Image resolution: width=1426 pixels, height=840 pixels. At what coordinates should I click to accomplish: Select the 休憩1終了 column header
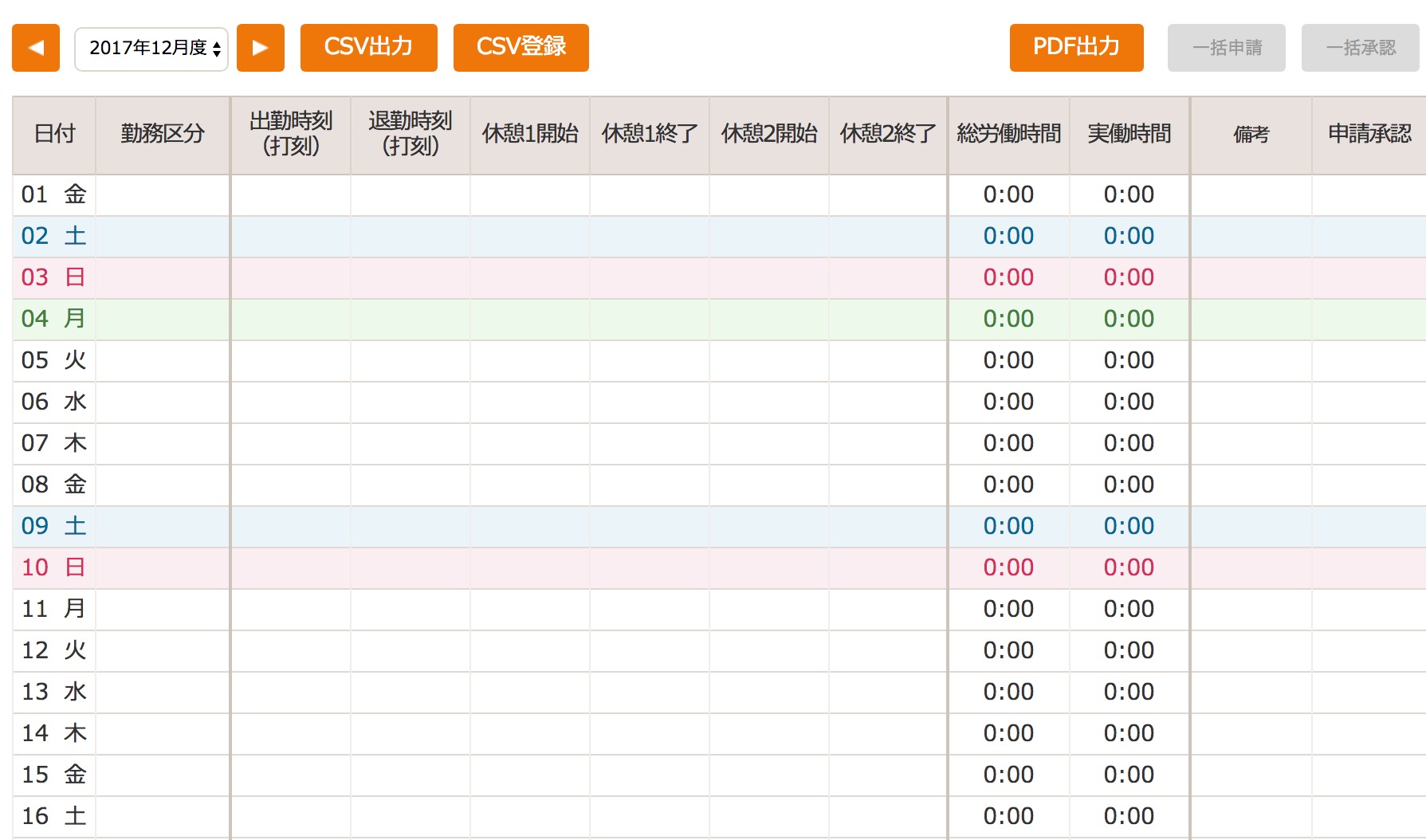(650, 135)
